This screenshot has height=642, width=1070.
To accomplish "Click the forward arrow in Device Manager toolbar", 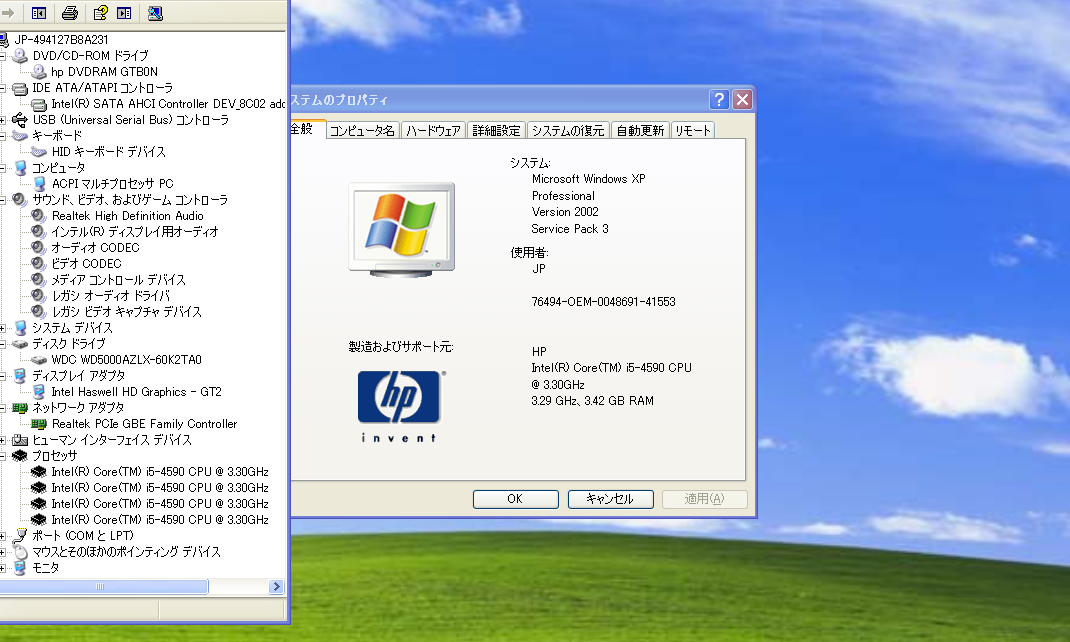I will [8, 13].
